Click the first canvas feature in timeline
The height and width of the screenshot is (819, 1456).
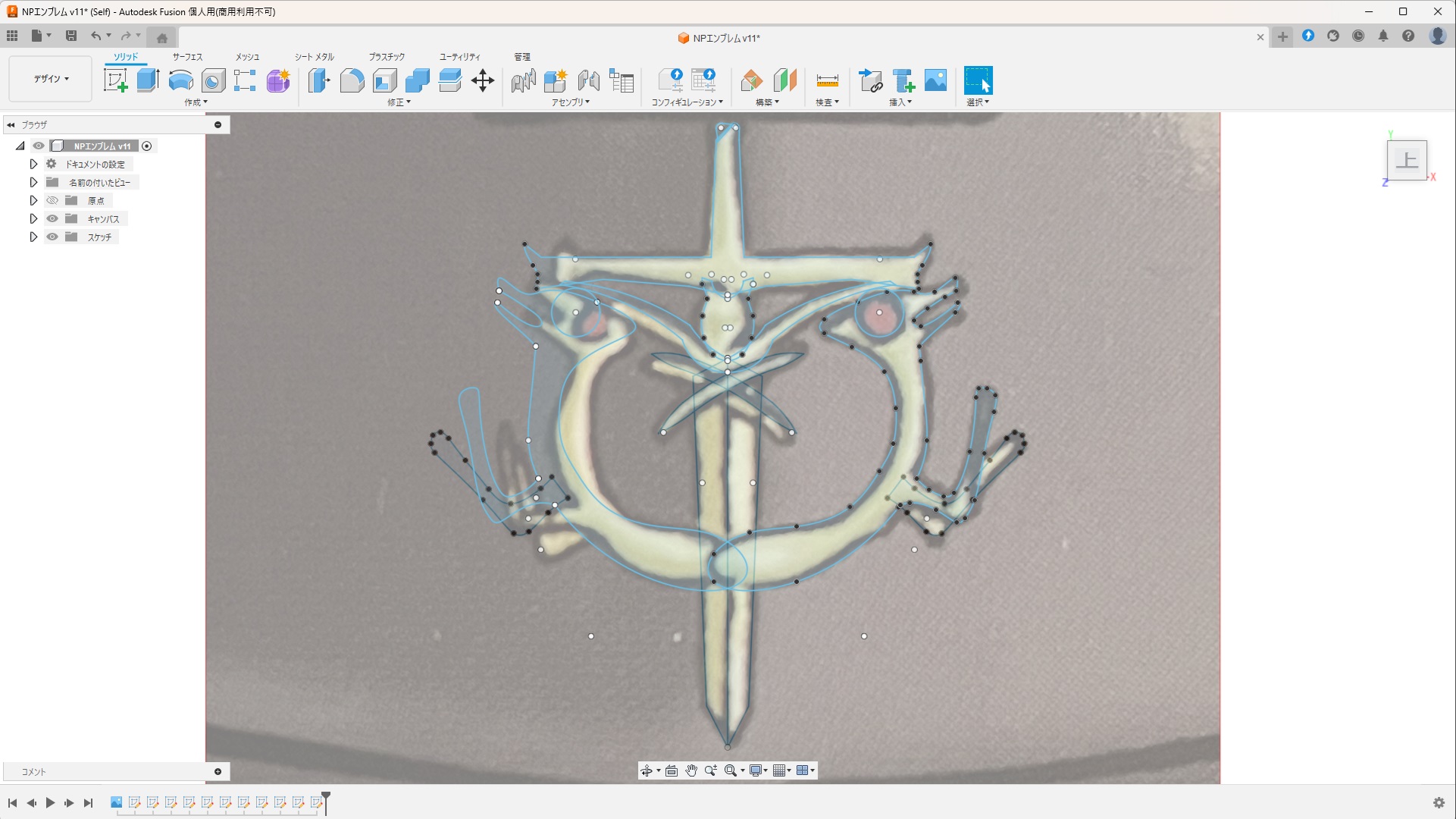[116, 802]
